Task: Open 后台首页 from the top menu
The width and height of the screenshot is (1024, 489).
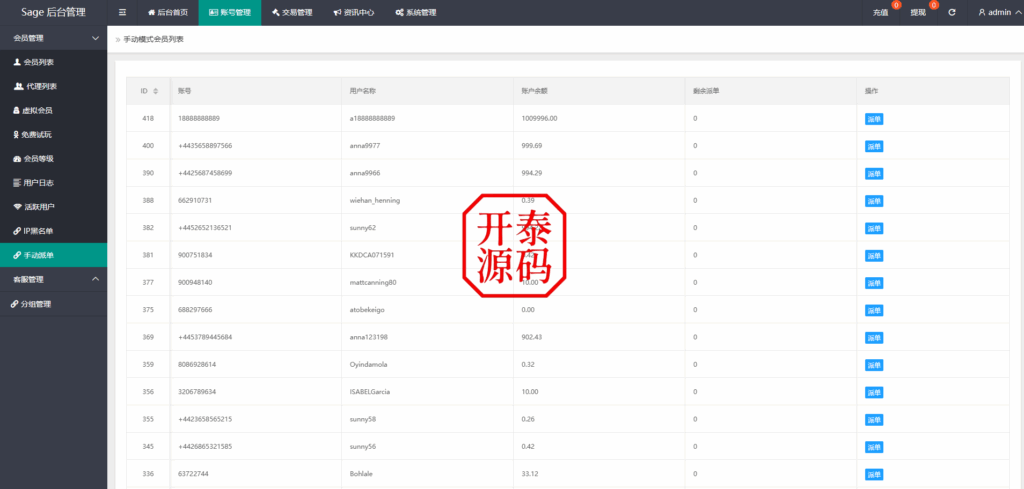Action: pyautogui.click(x=168, y=12)
